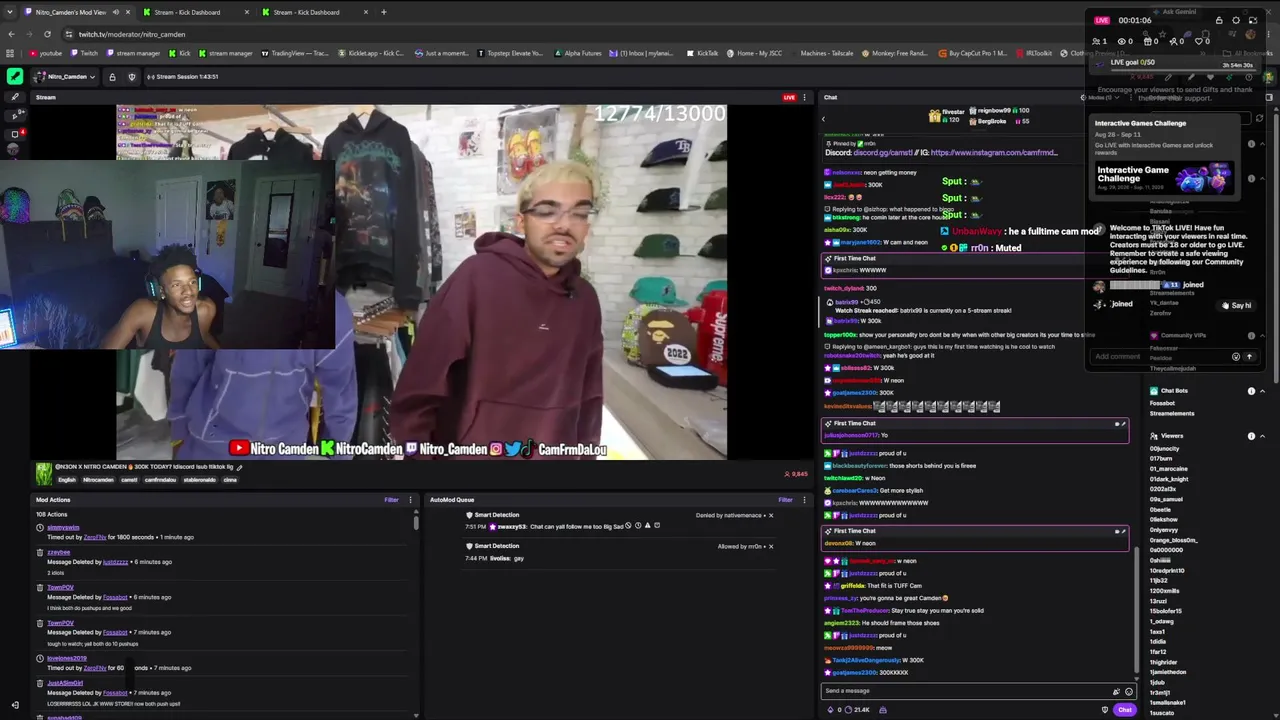1280x720 pixels.
Task: Open the discord.gg link in pinned message
Action: [x=881, y=153]
